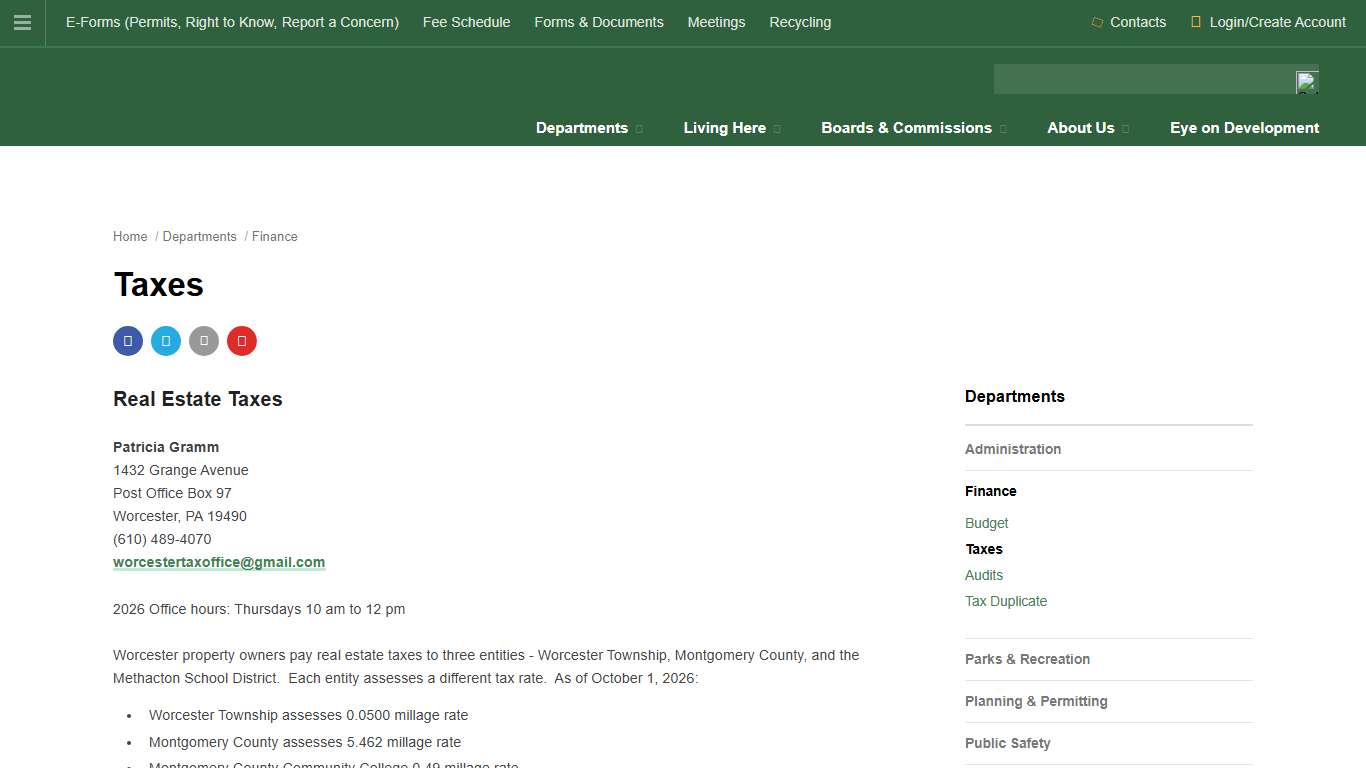This screenshot has height=768, width=1366.
Task: Share the page via the gray email icon
Action: [203, 340]
